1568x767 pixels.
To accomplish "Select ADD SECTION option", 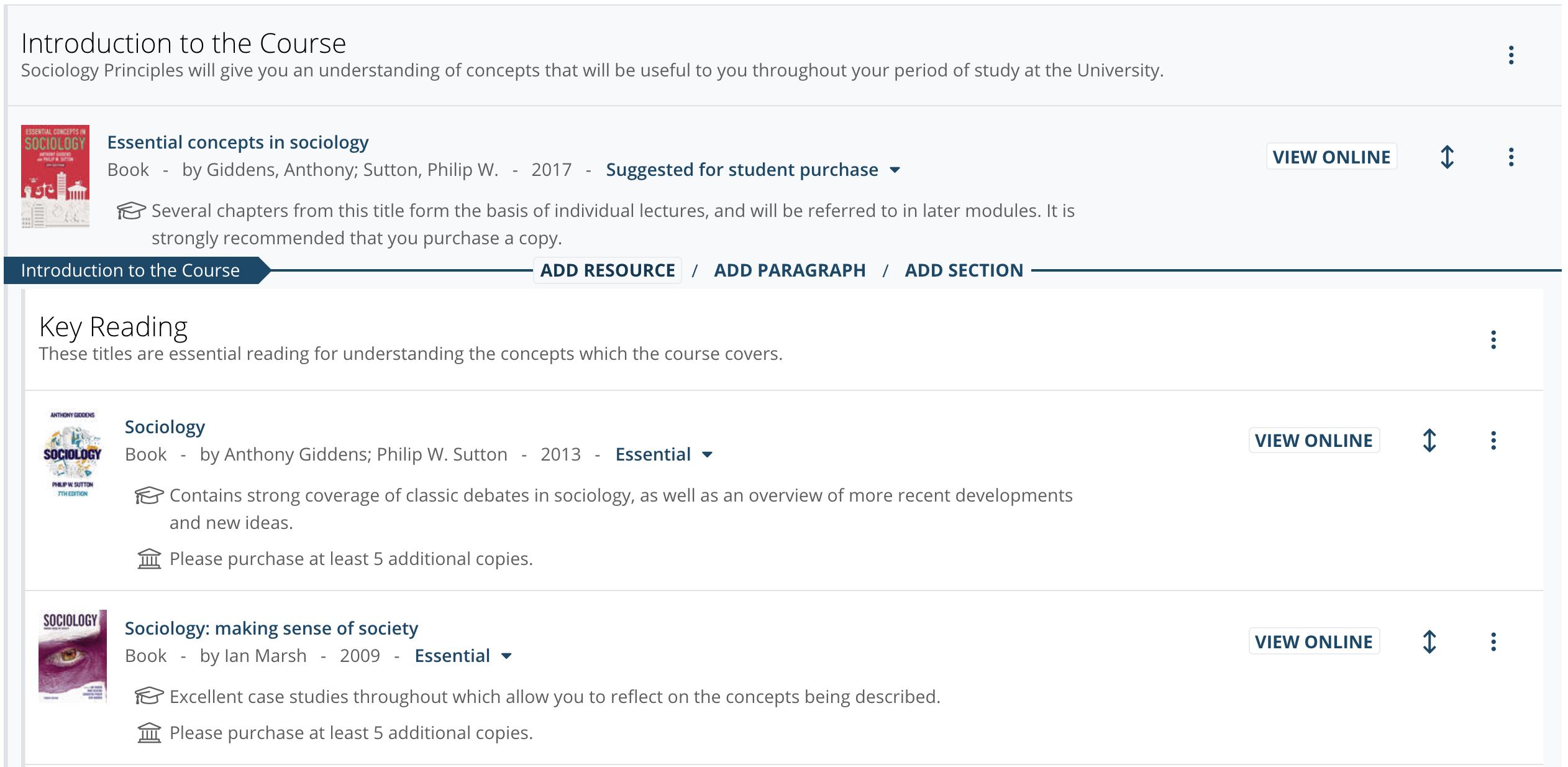I will point(964,270).
